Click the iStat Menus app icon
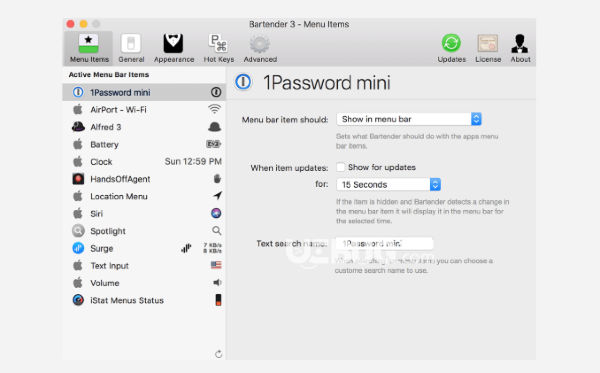Viewport: 600px width, 373px height. [x=78, y=300]
